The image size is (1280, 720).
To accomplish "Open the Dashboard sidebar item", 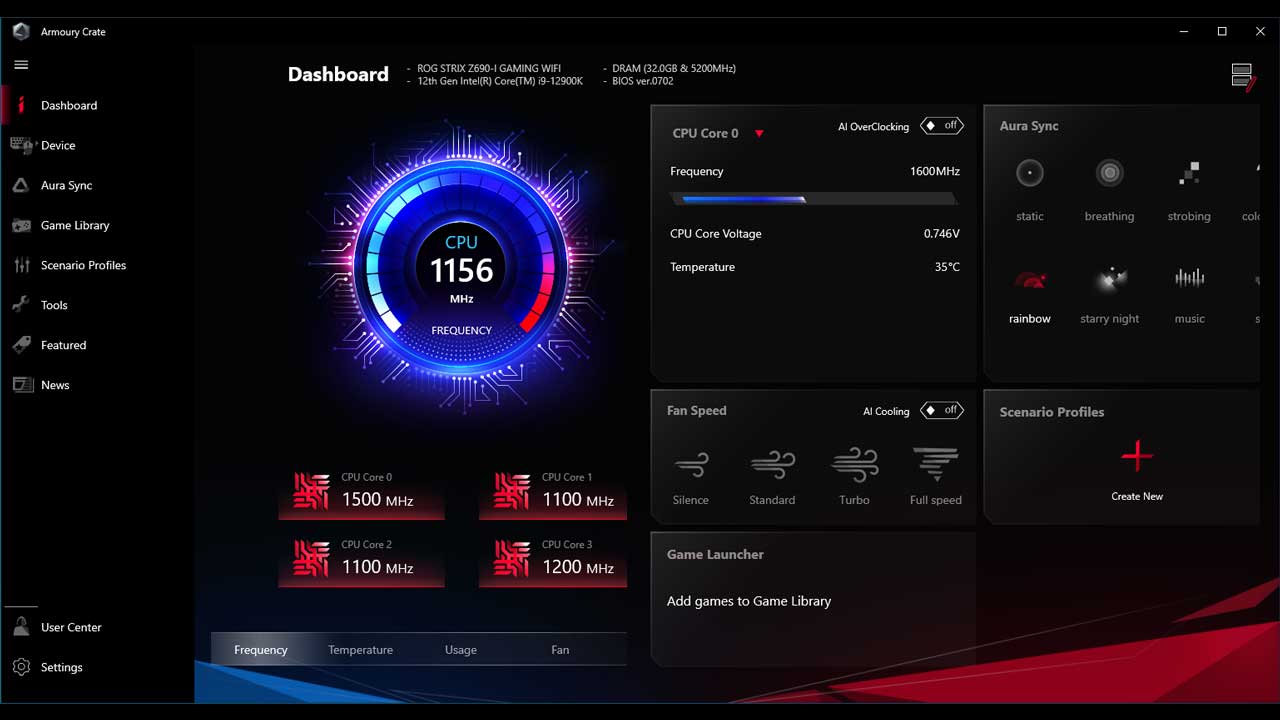I will (x=69, y=105).
